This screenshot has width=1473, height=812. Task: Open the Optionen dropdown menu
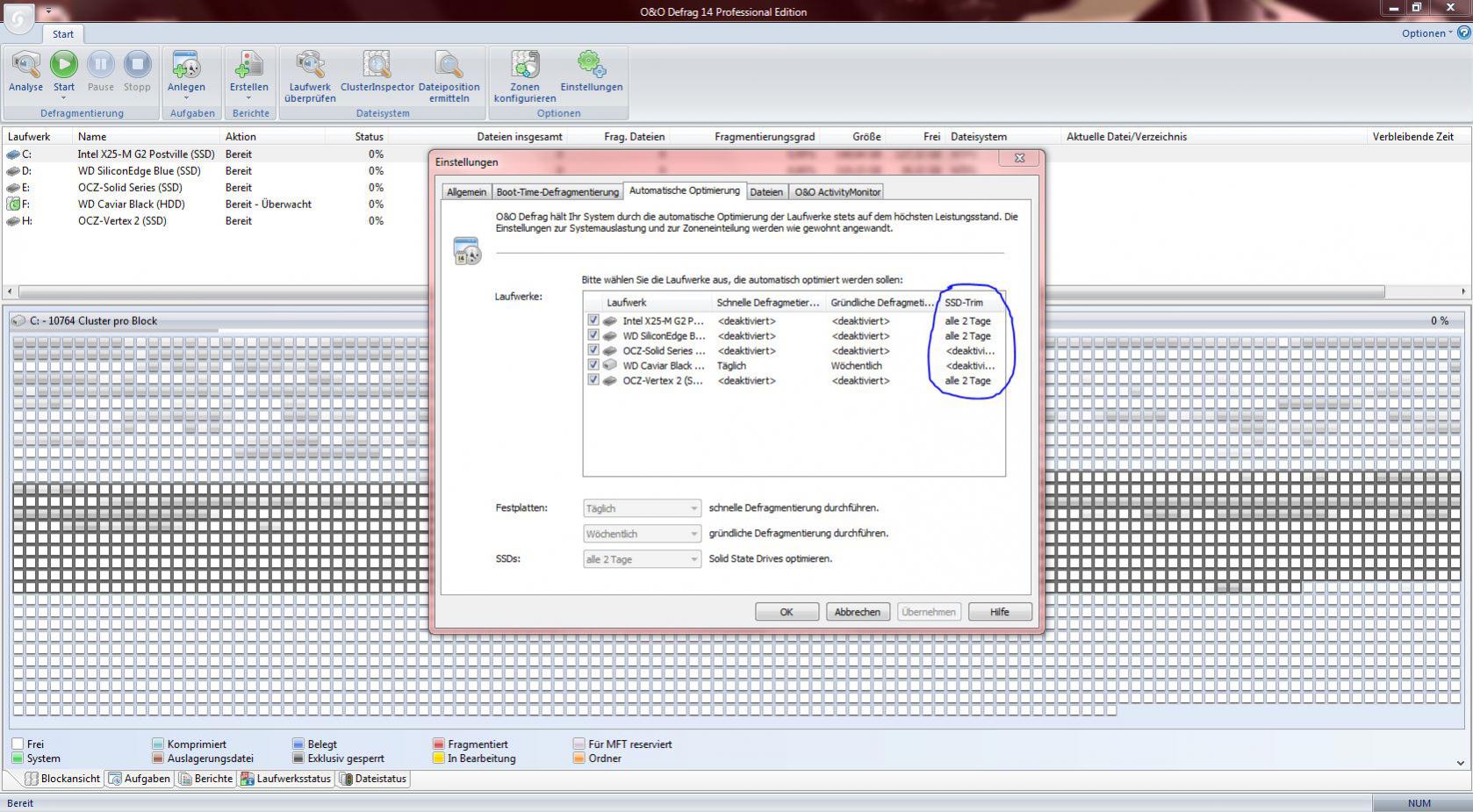[1426, 33]
